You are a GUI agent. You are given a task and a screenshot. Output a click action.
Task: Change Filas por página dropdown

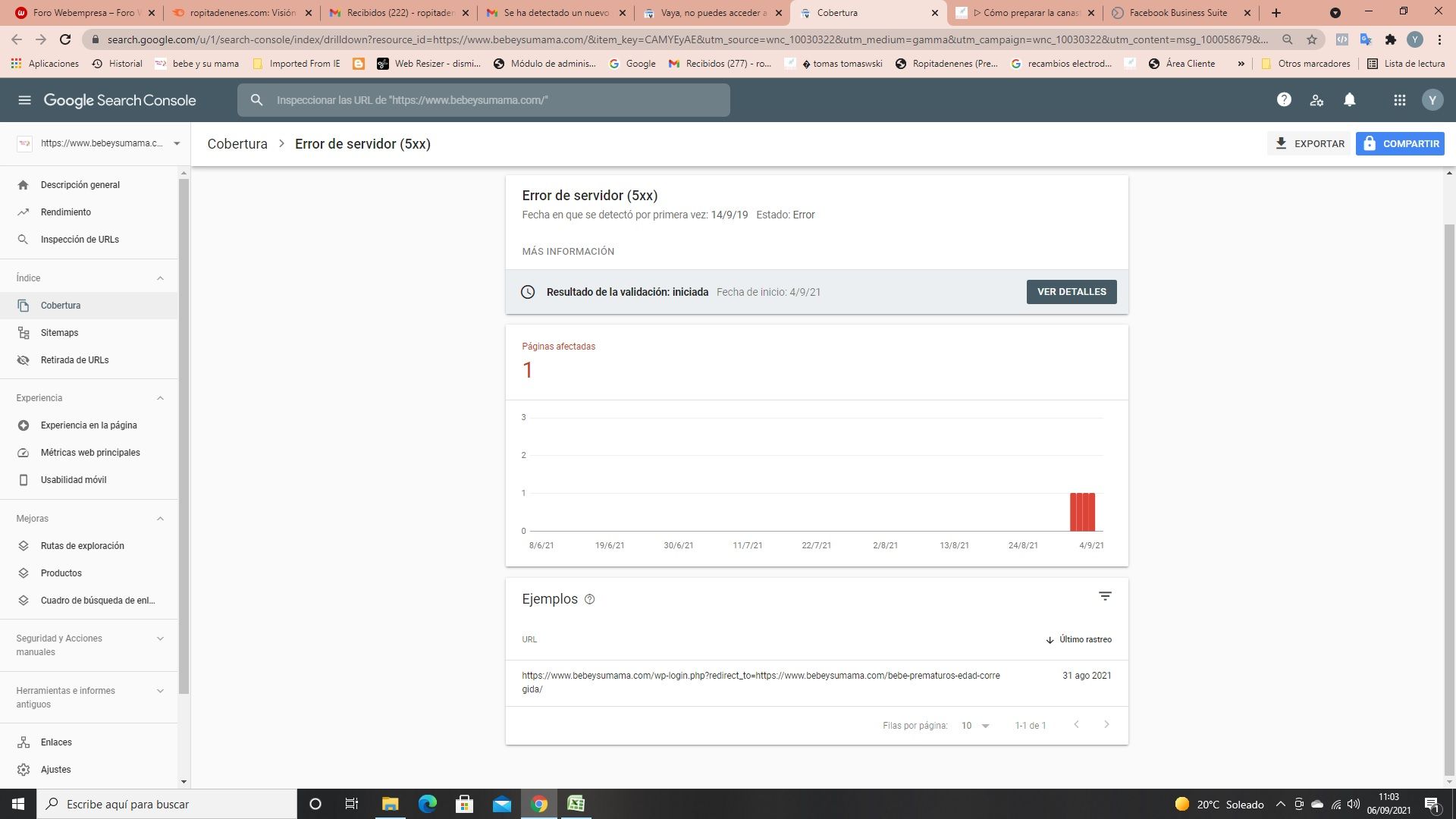975,726
